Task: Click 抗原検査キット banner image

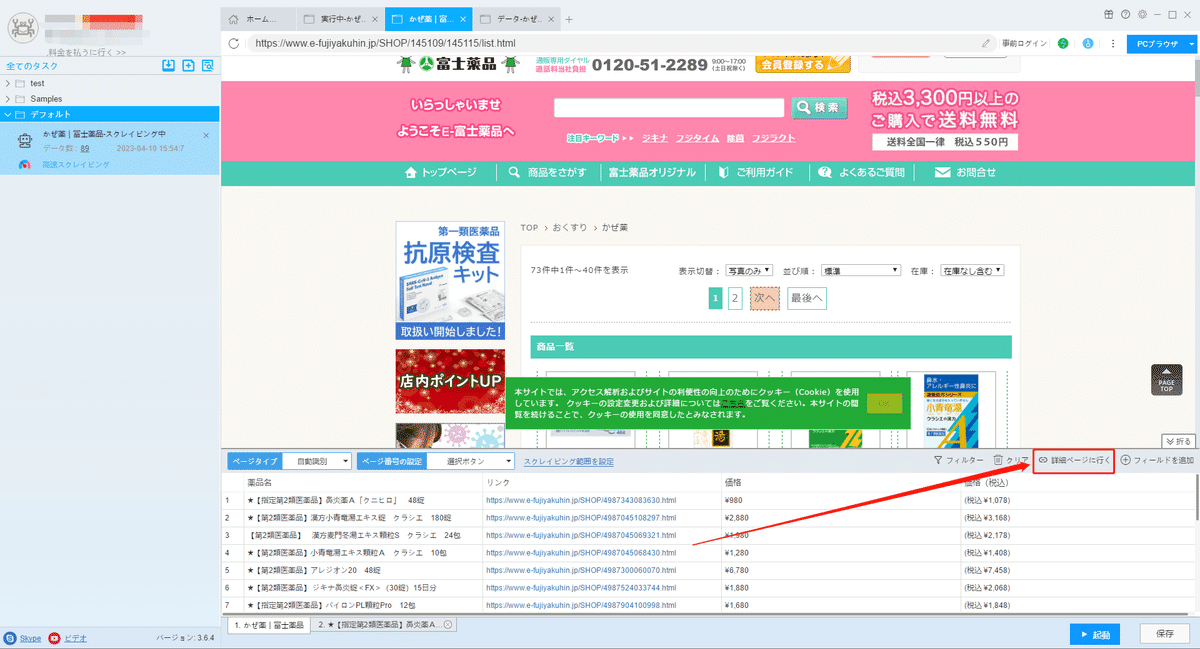Action: [x=450, y=281]
